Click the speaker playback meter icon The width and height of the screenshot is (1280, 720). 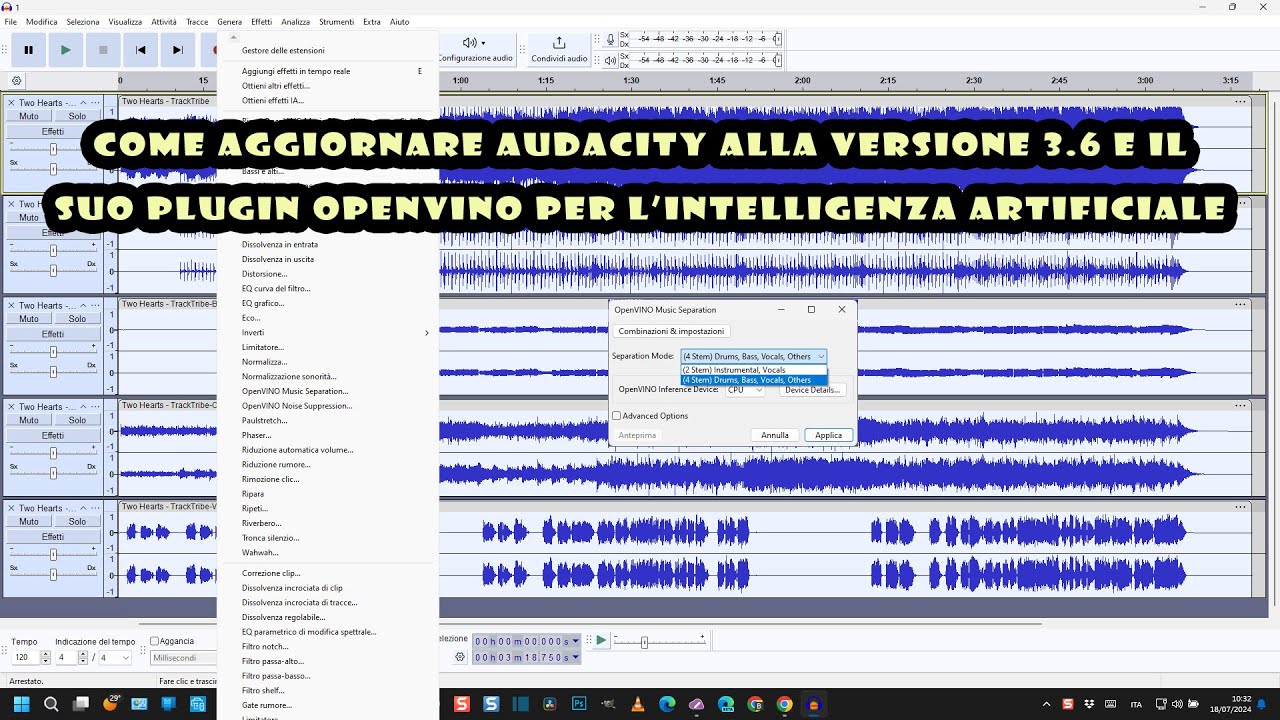click(x=610, y=60)
